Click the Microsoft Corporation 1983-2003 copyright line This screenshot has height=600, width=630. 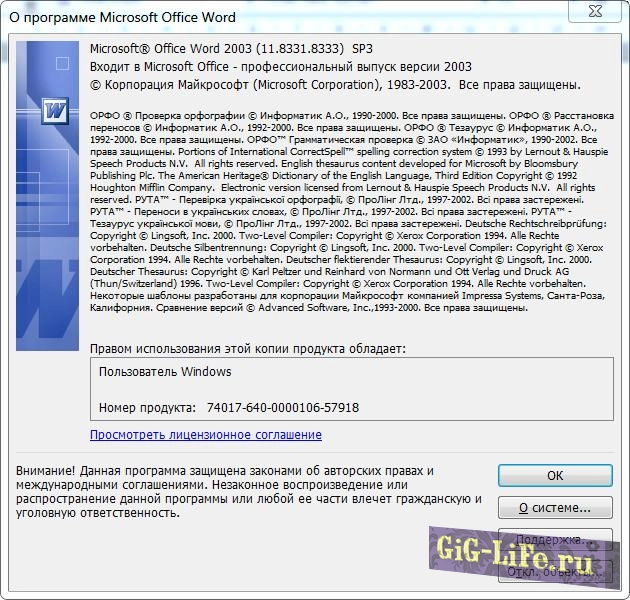335,85
